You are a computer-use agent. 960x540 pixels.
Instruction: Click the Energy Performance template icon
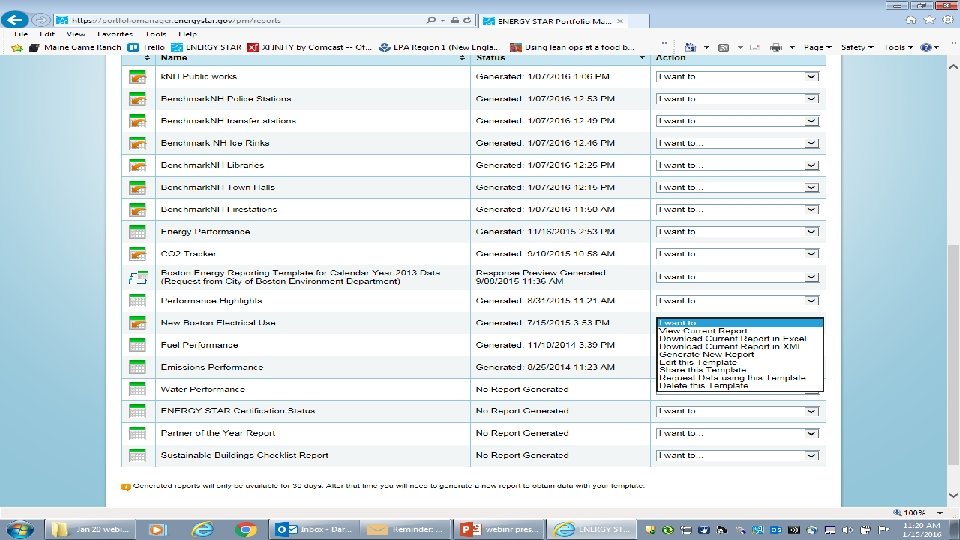tap(137, 231)
